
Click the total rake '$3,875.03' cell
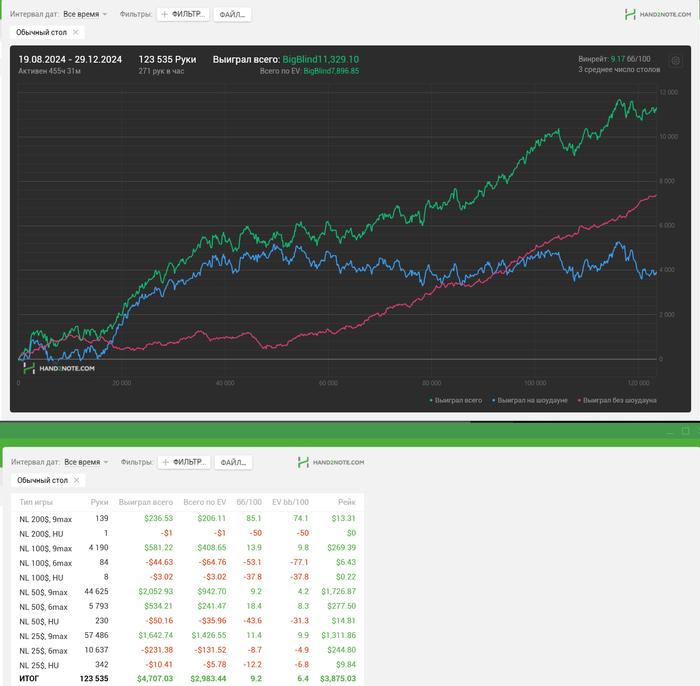pyautogui.click(x=338, y=678)
